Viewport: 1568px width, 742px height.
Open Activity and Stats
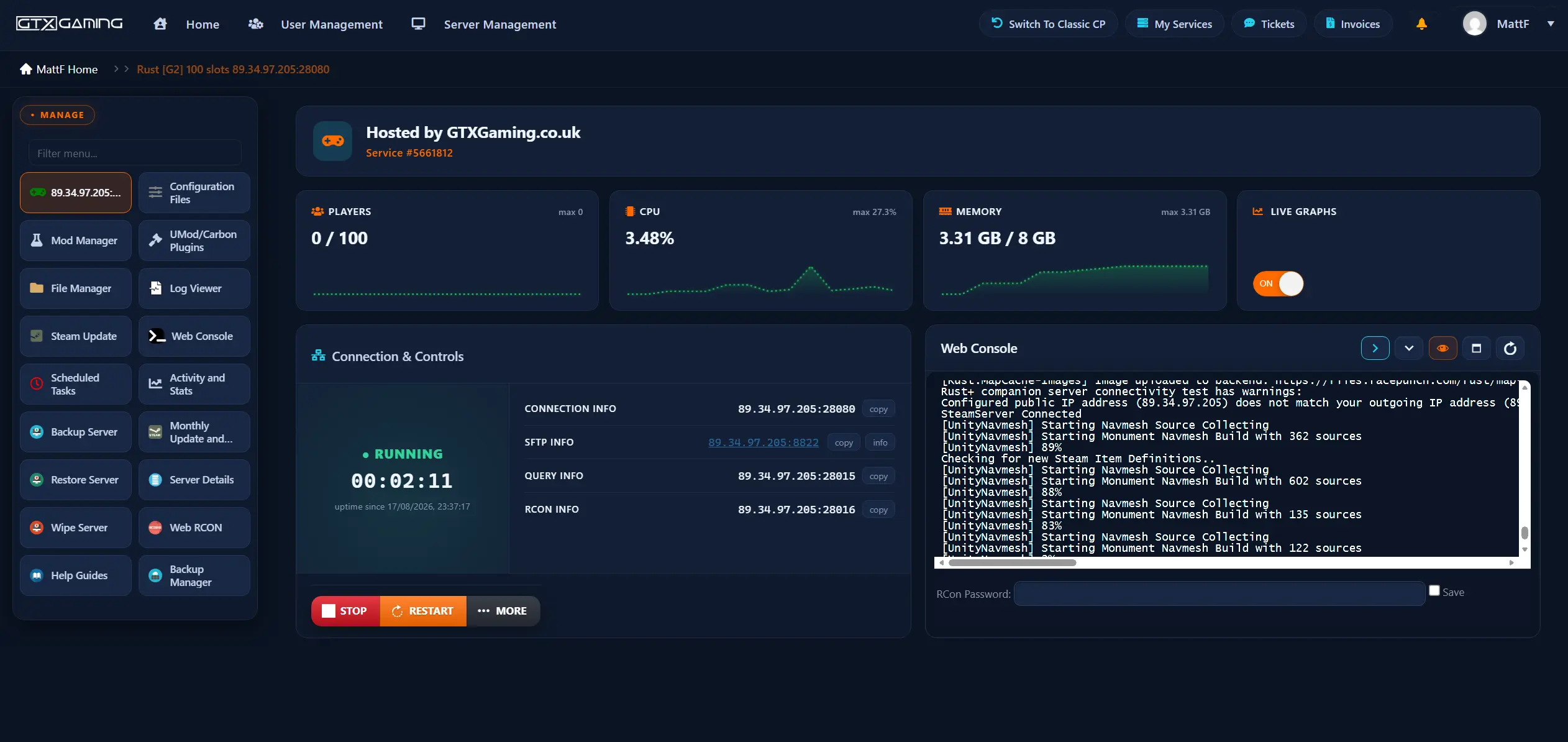[x=194, y=384]
